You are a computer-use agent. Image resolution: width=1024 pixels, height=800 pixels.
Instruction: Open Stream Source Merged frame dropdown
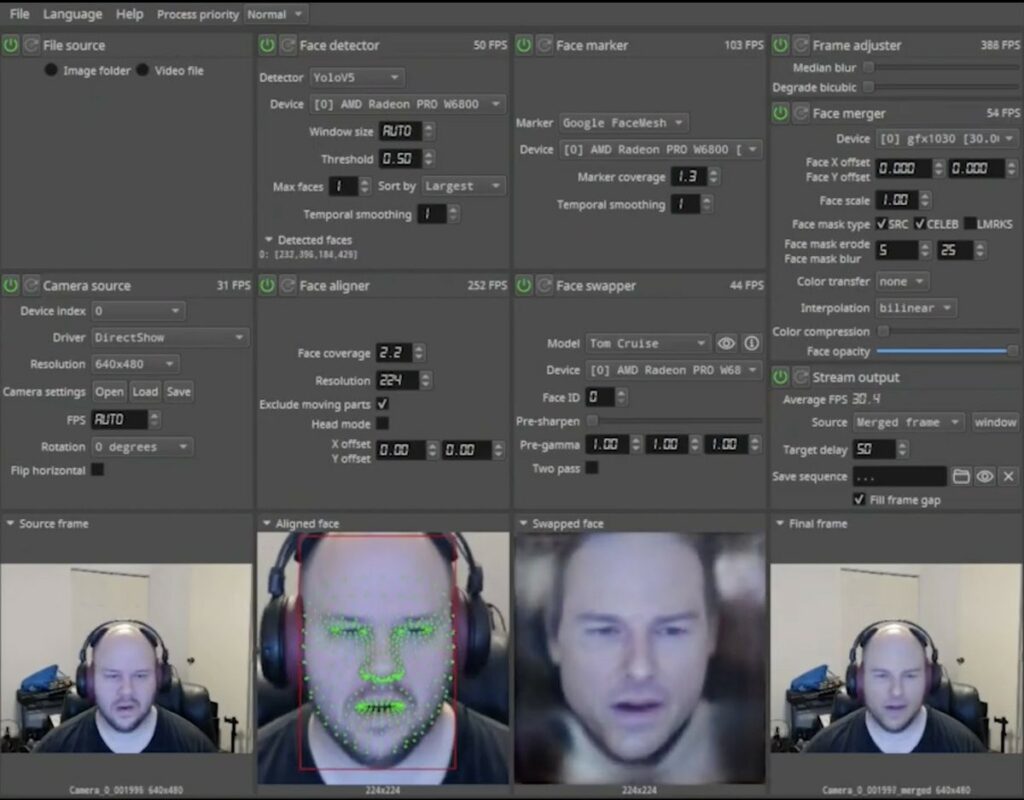tap(909, 423)
